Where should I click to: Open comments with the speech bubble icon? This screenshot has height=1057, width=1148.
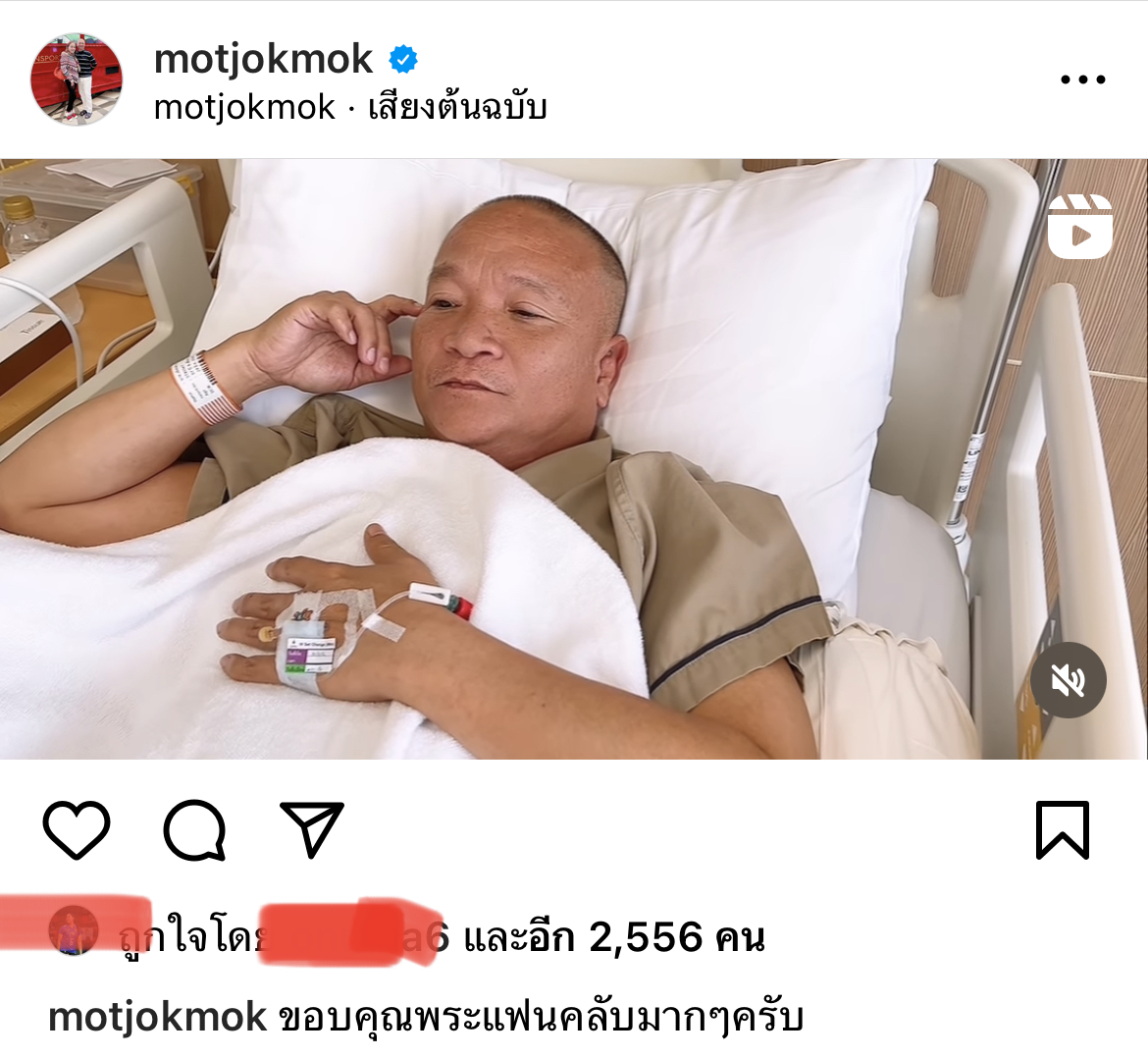coord(194,830)
